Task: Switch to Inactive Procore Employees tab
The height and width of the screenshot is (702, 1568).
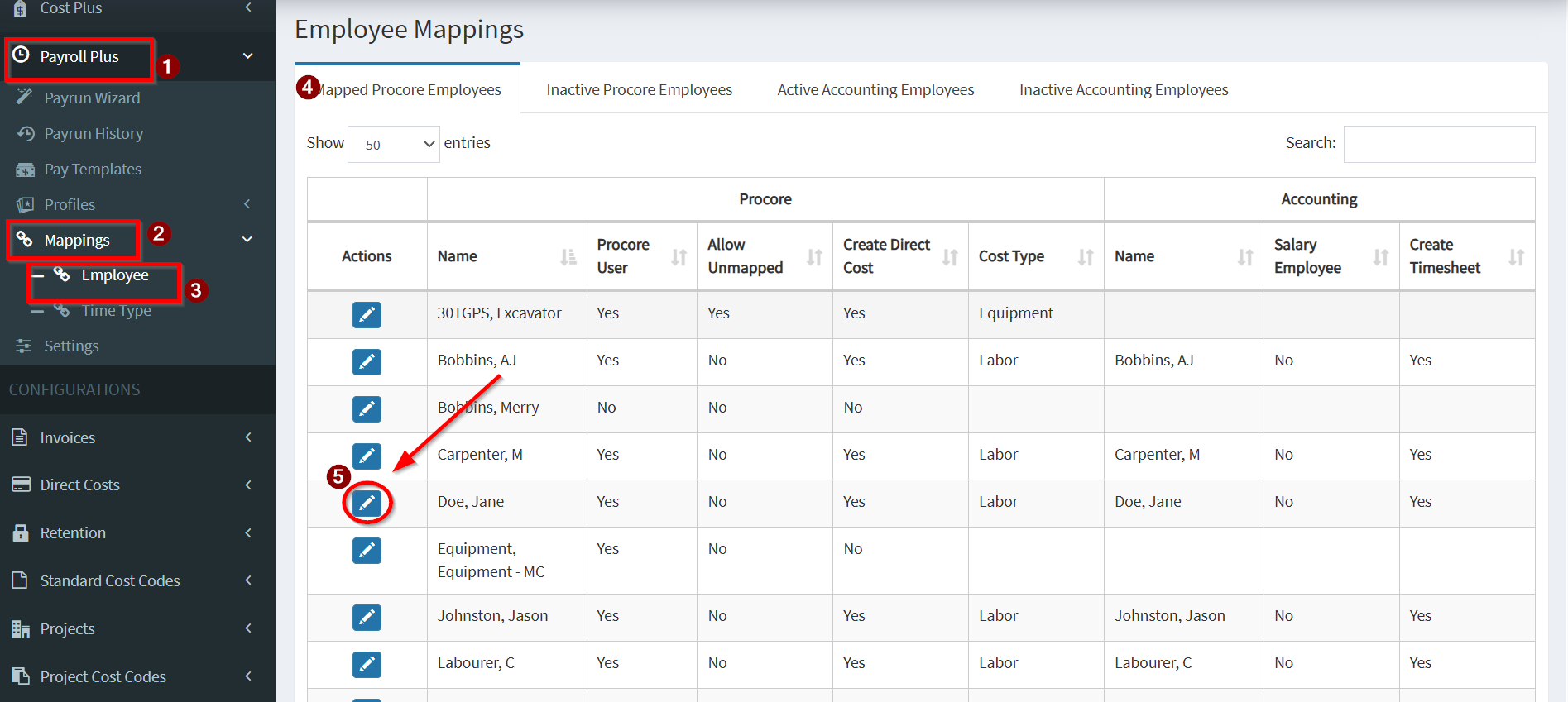Action: (x=639, y=89)
